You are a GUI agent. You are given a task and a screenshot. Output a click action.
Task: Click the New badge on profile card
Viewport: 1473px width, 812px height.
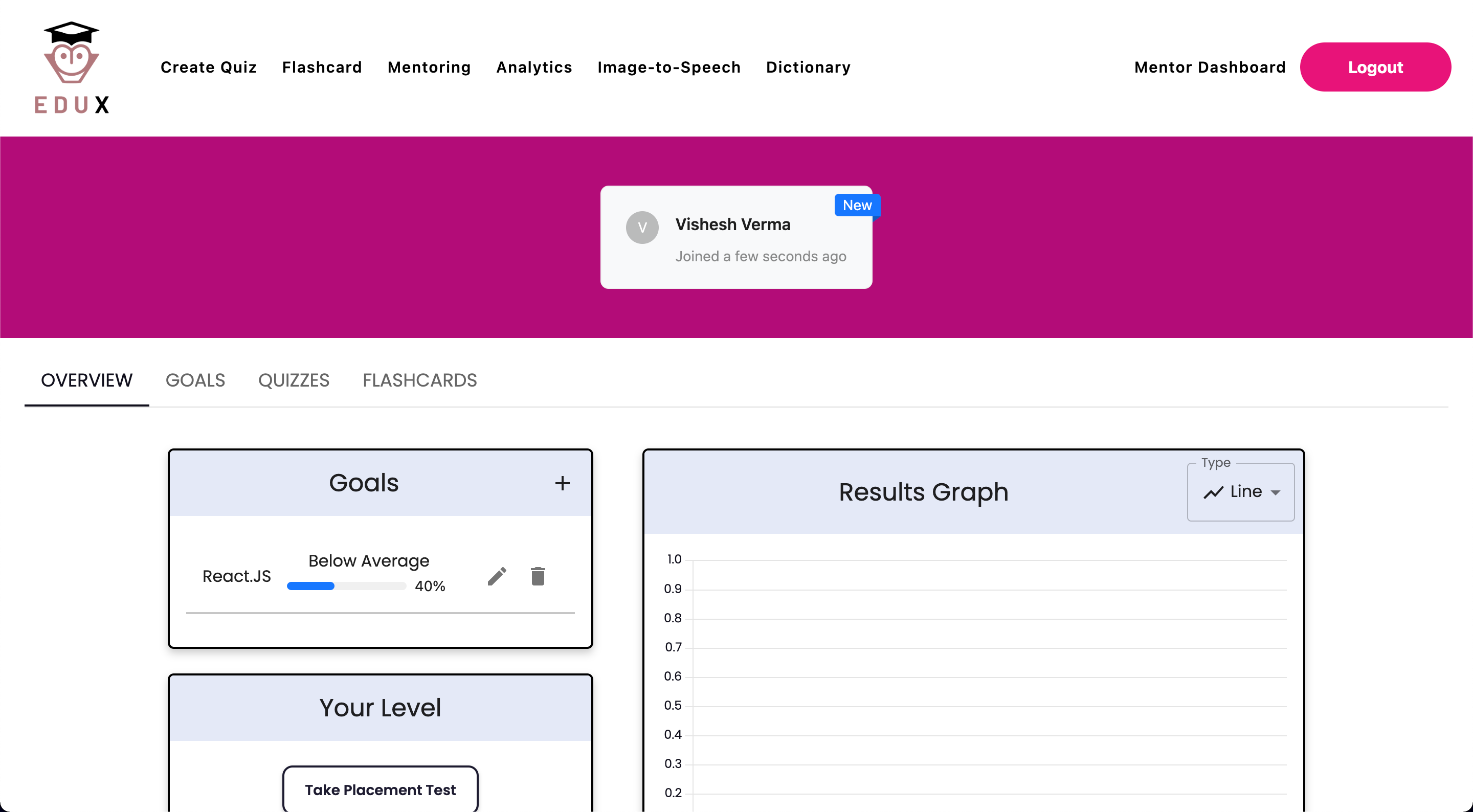click(x=857, y=205)
